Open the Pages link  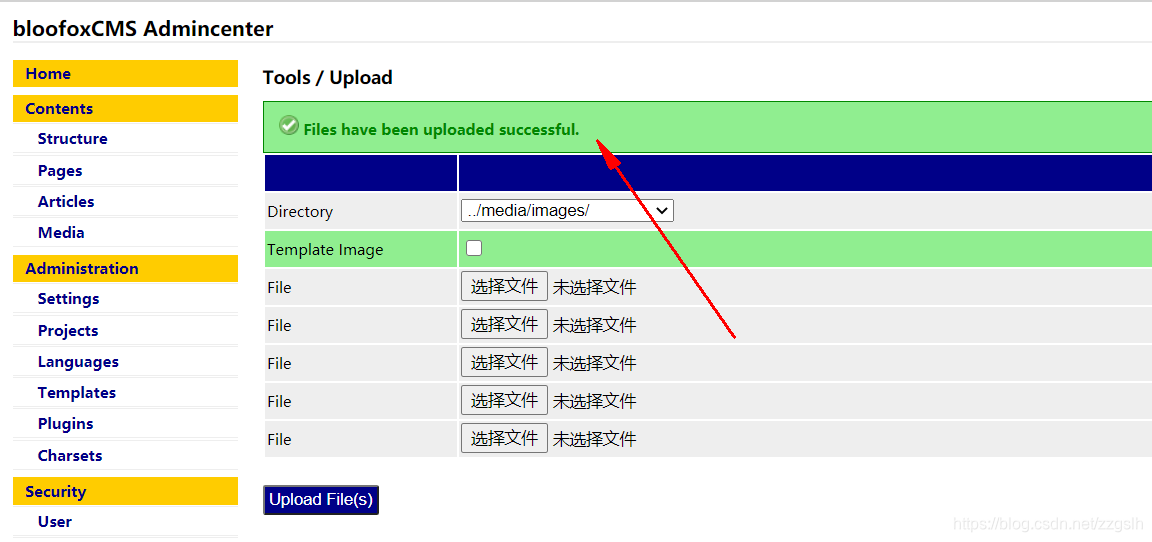tap(60, 170)
